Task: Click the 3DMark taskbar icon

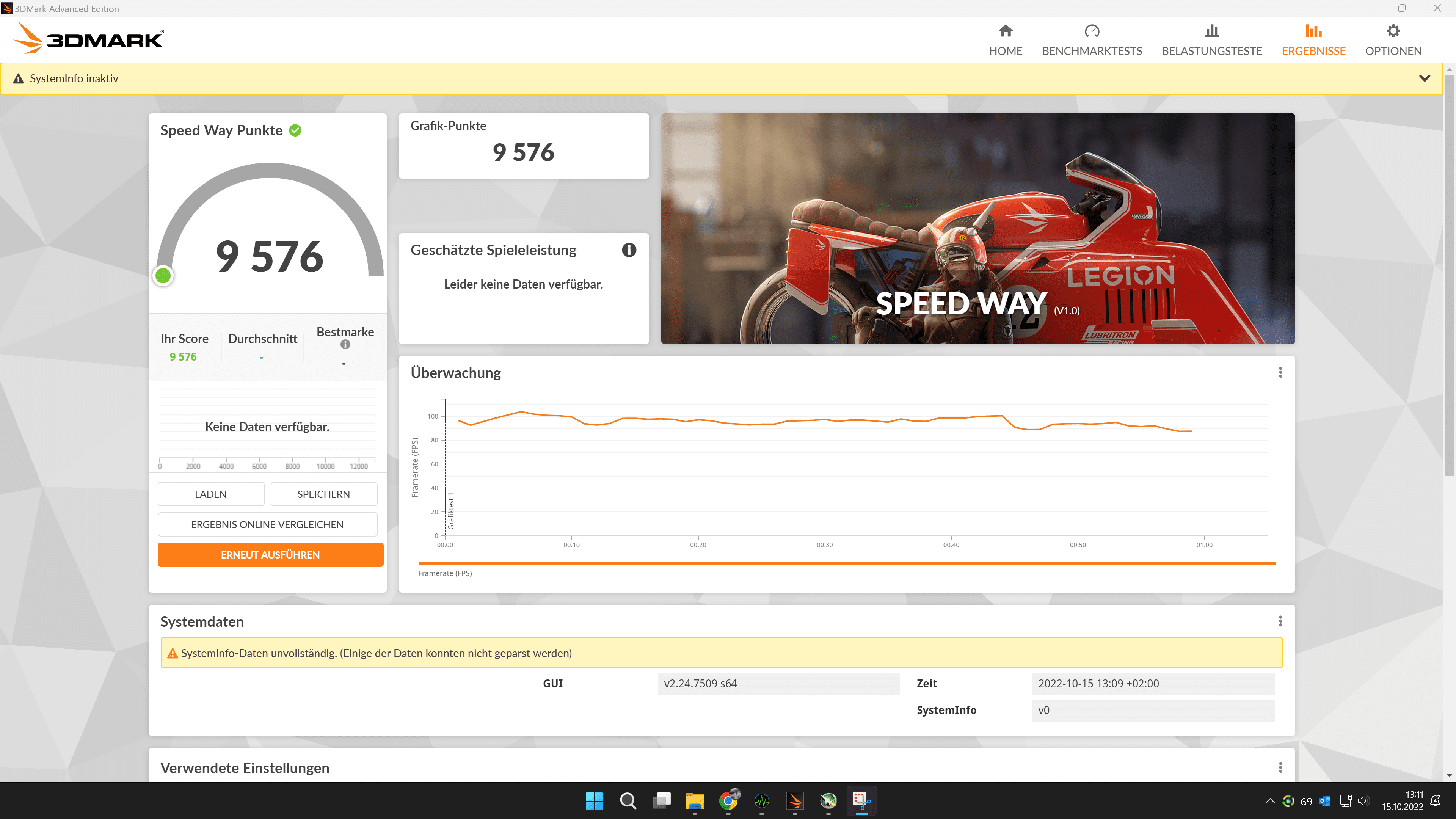Action: pos(795,801)
